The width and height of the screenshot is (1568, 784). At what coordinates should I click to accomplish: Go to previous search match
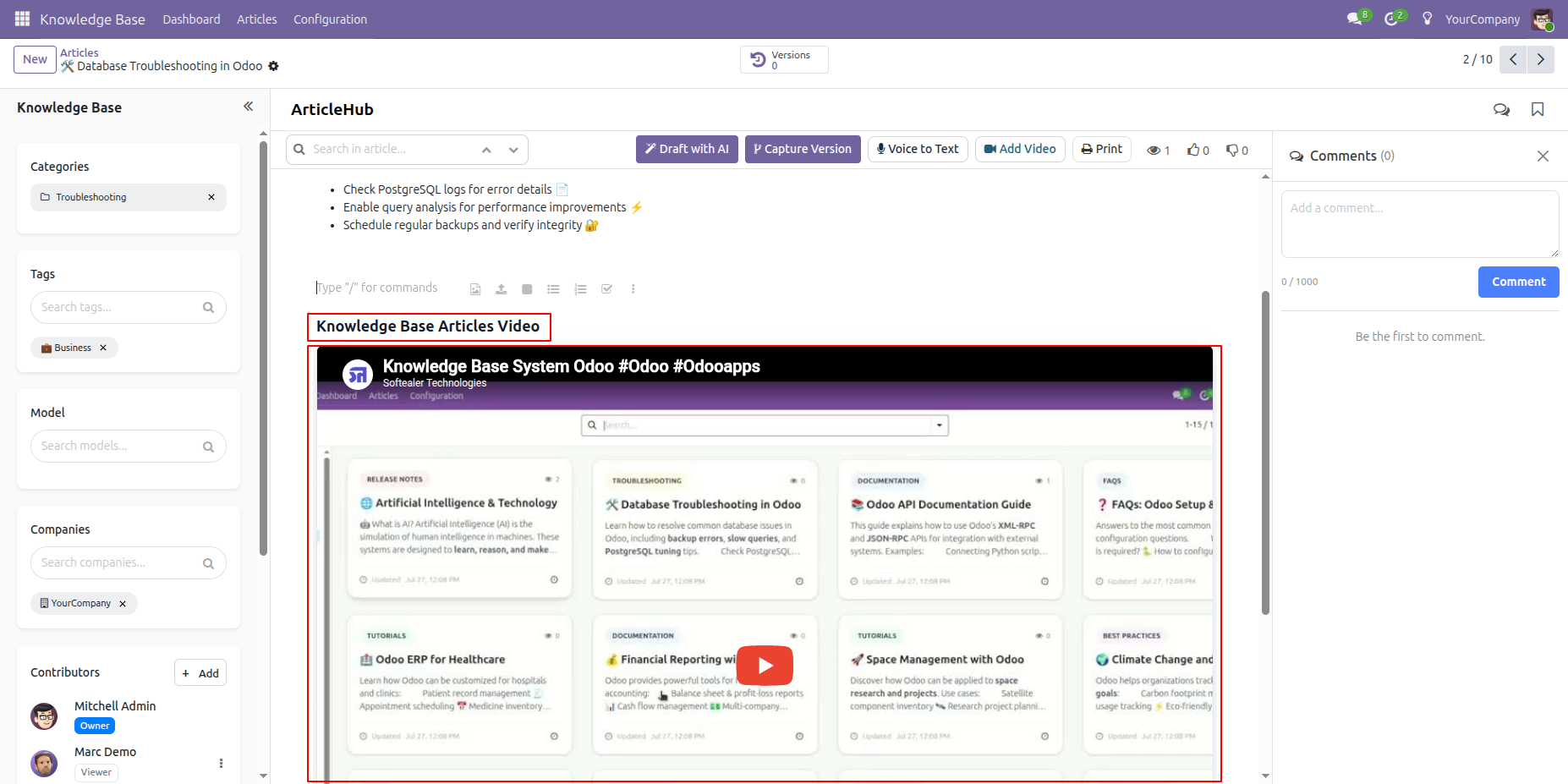coord(486,150)
